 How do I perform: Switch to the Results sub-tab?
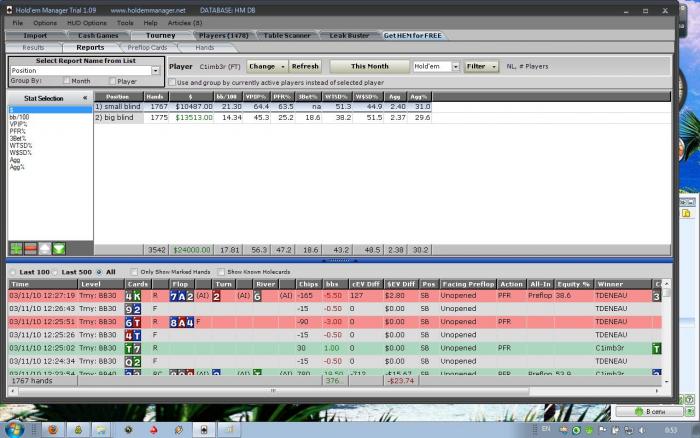[33, 48]
